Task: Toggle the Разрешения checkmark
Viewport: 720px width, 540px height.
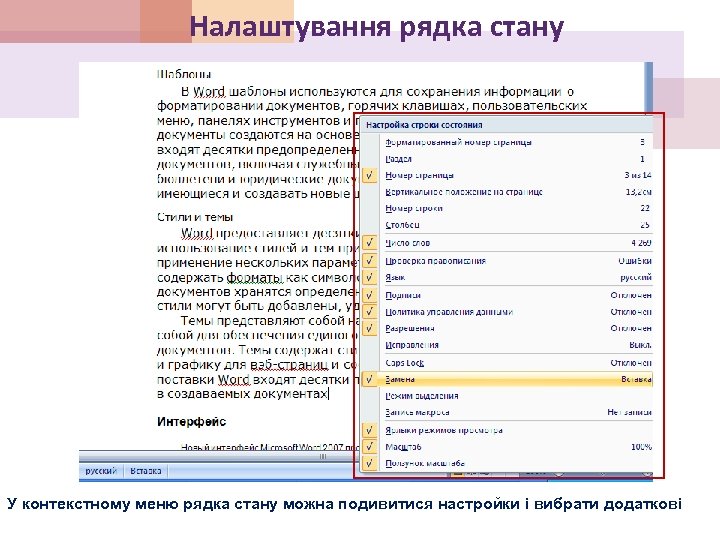Action: pos(507,328)
